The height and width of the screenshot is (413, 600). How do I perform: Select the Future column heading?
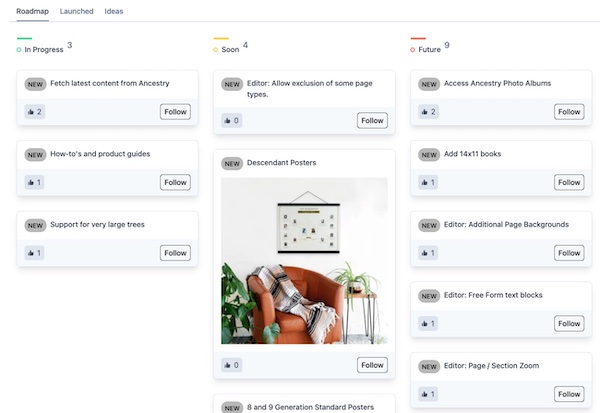pyautogui.click(x=429, y=49)
